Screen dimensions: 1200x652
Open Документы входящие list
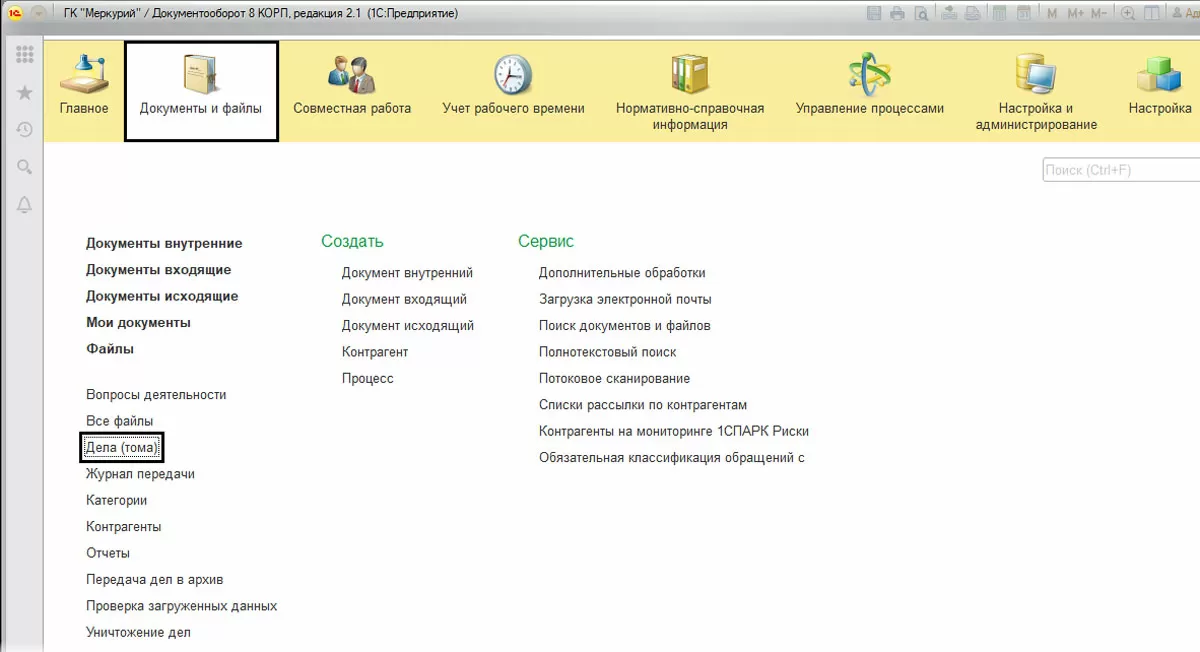(x=158, y=270)
